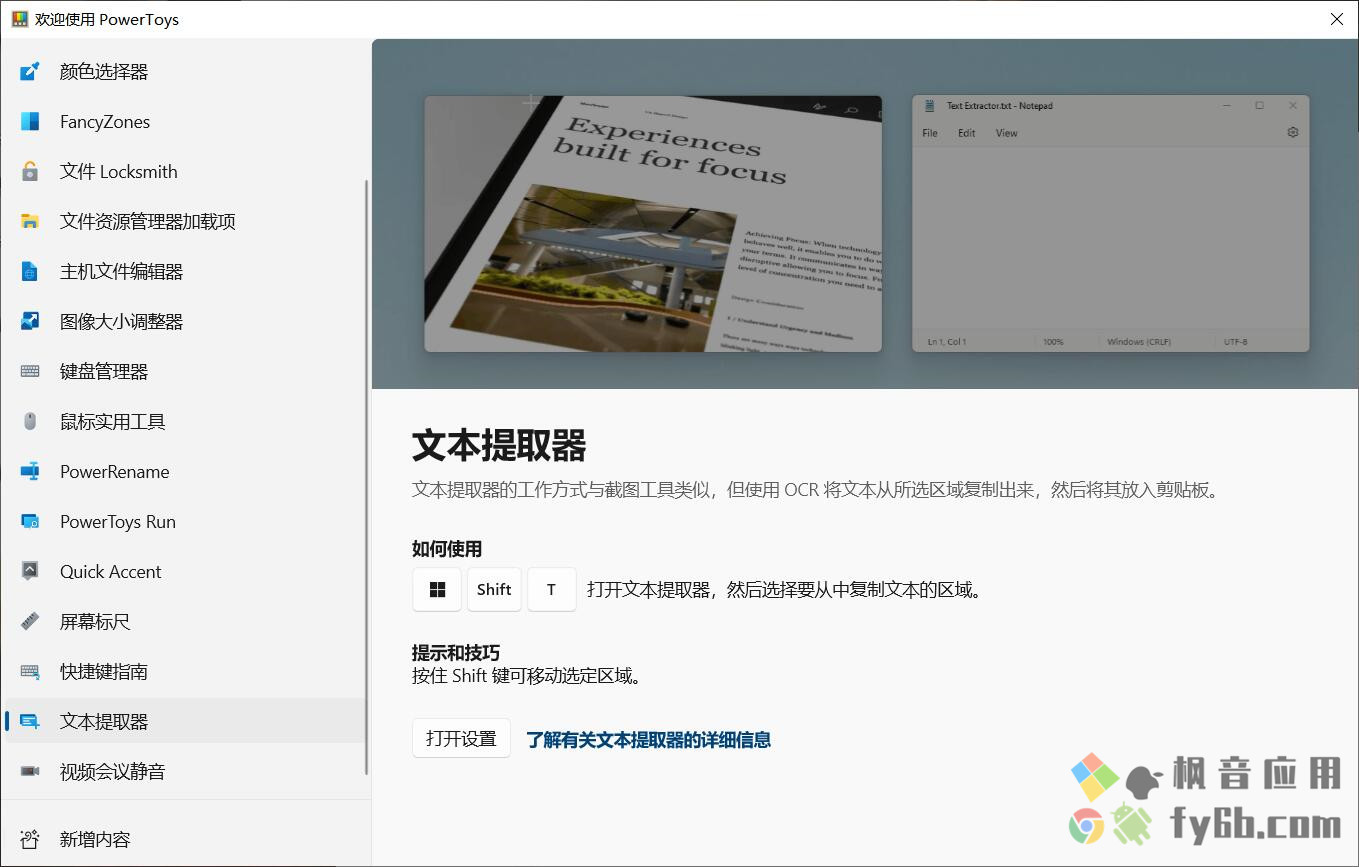Click the magazine preview image in banner
1359x867 pixels.
(653, 224)
